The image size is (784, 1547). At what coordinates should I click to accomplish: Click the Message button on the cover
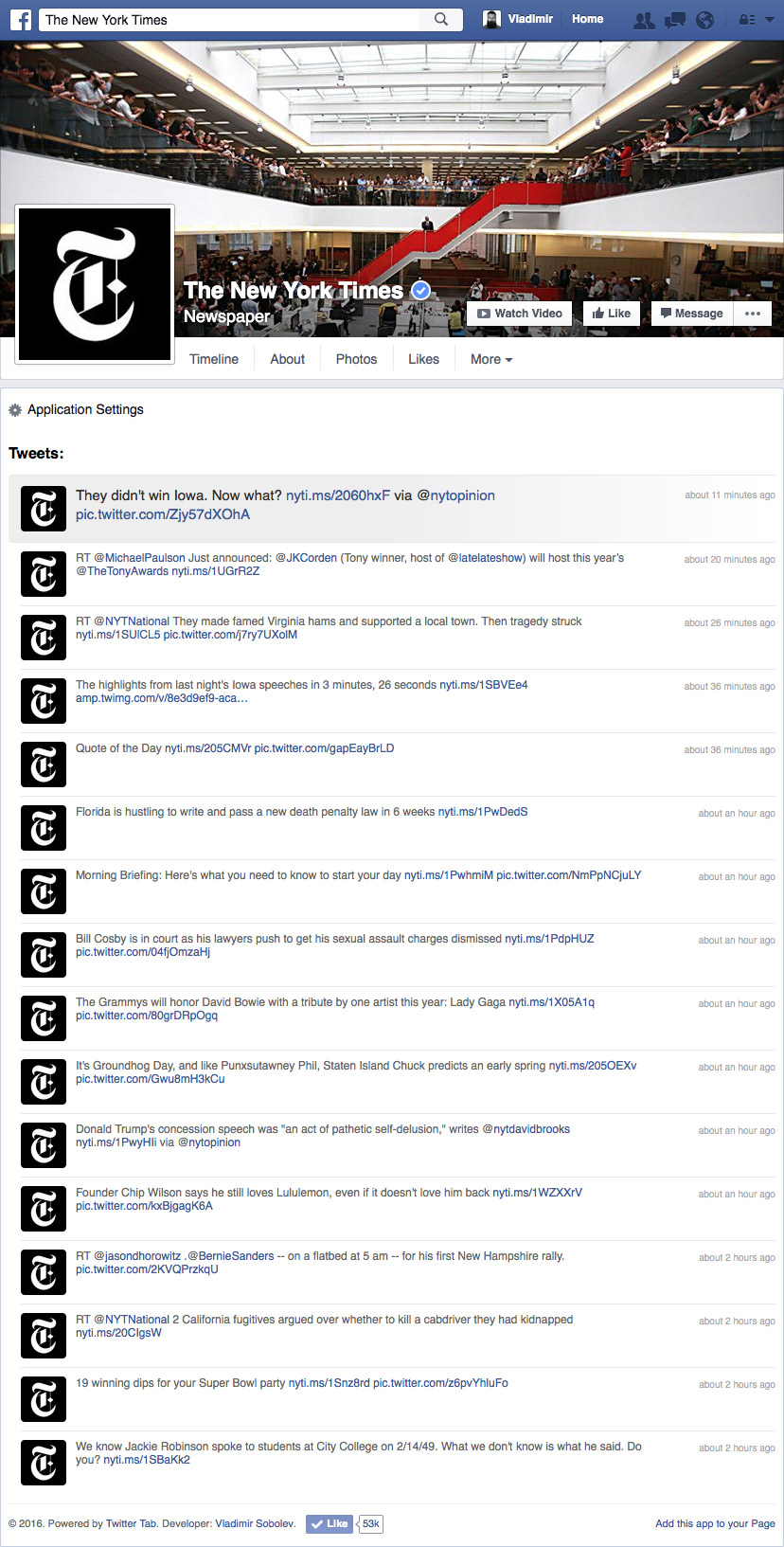pyautogui.click(x=691, y=314)
